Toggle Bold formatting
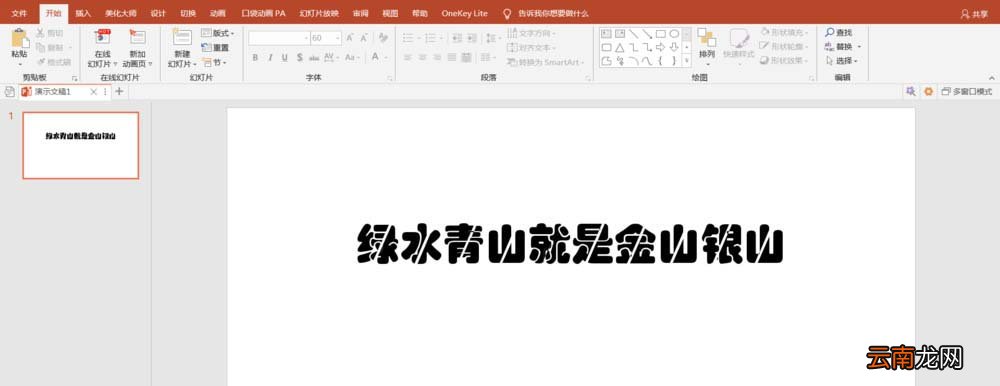Image resolution: width=1000 pixels, height=386 pixels. click(255, 57)
